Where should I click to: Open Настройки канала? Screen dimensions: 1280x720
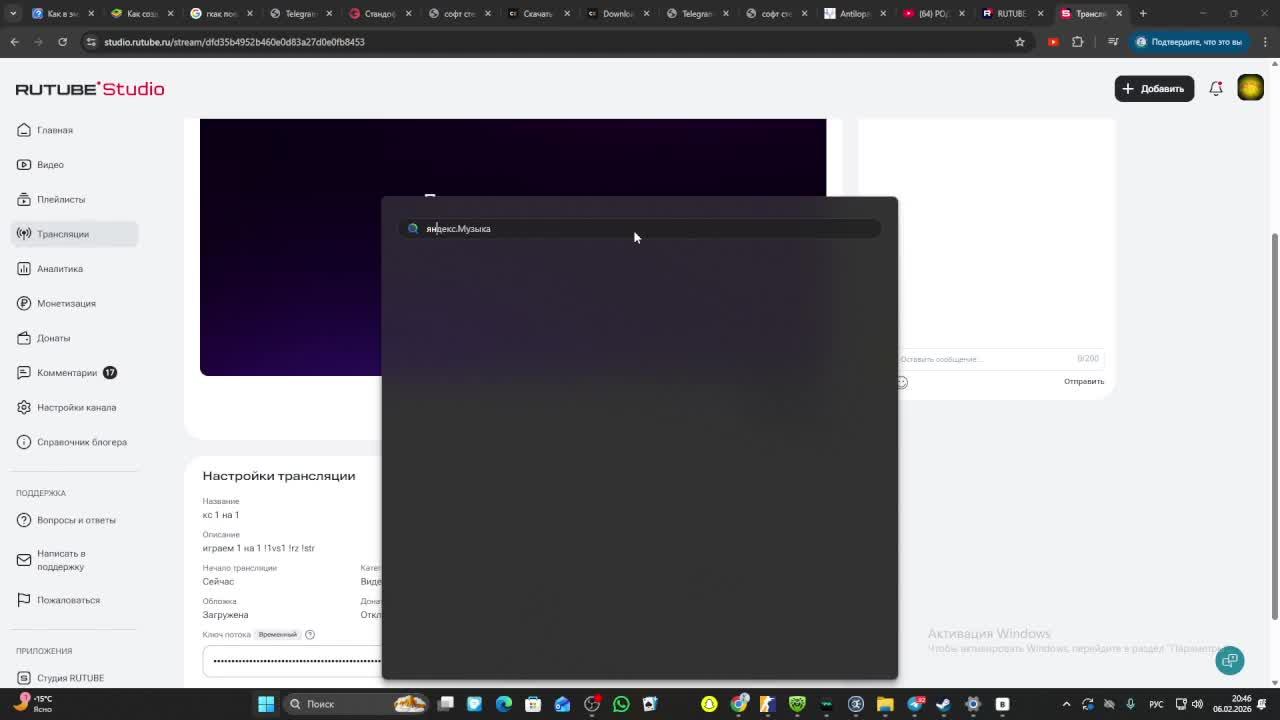pyautogui.click(x=76, y=407)
